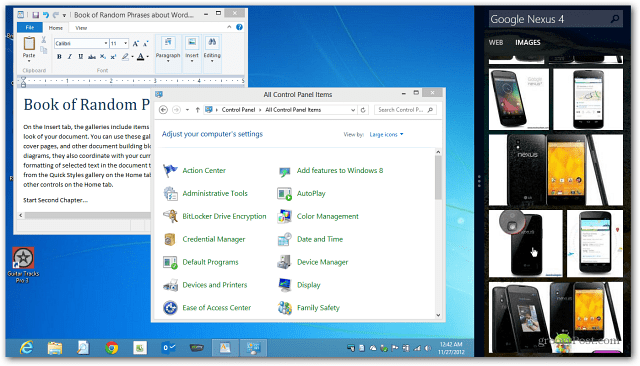Toggle Italic formatting in WordPad
640x366 pixels.
click(70, 57)
